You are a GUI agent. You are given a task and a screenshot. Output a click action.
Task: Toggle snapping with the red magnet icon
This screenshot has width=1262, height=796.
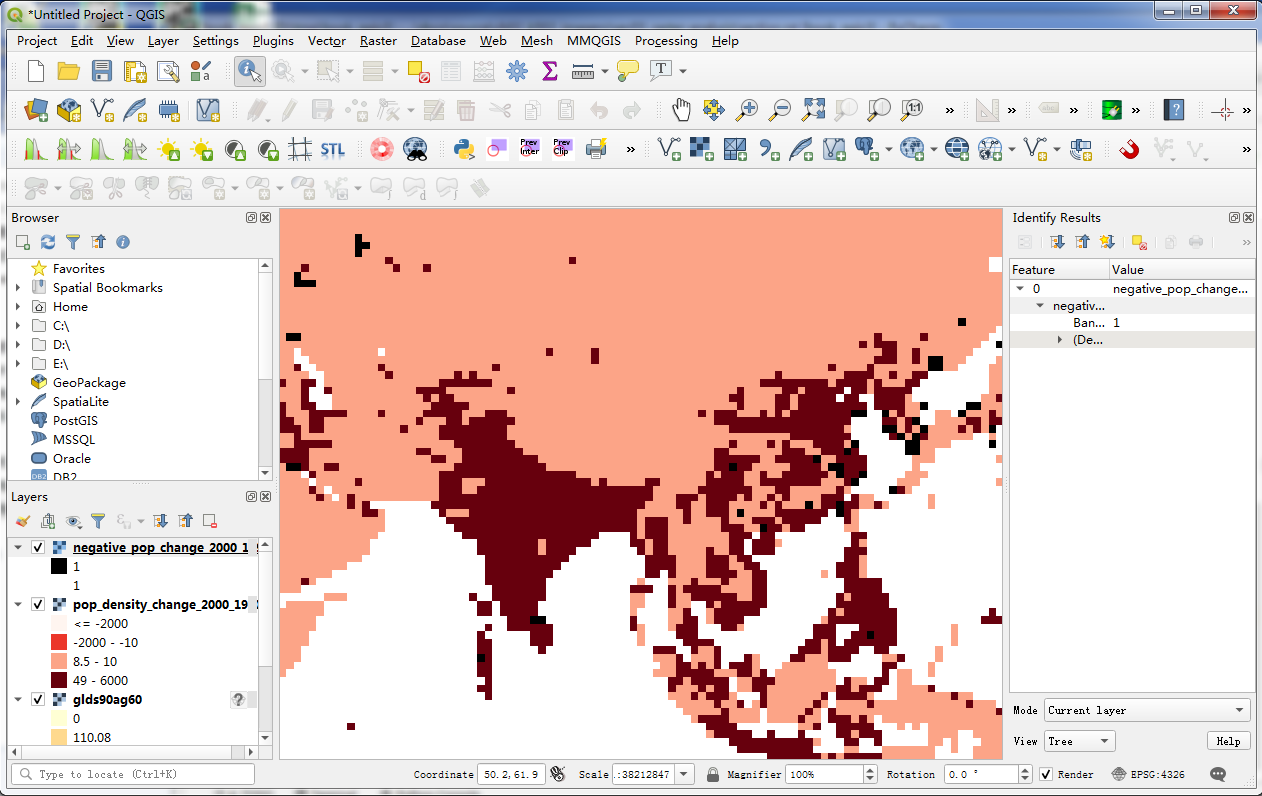click(x=1129, y=149)
